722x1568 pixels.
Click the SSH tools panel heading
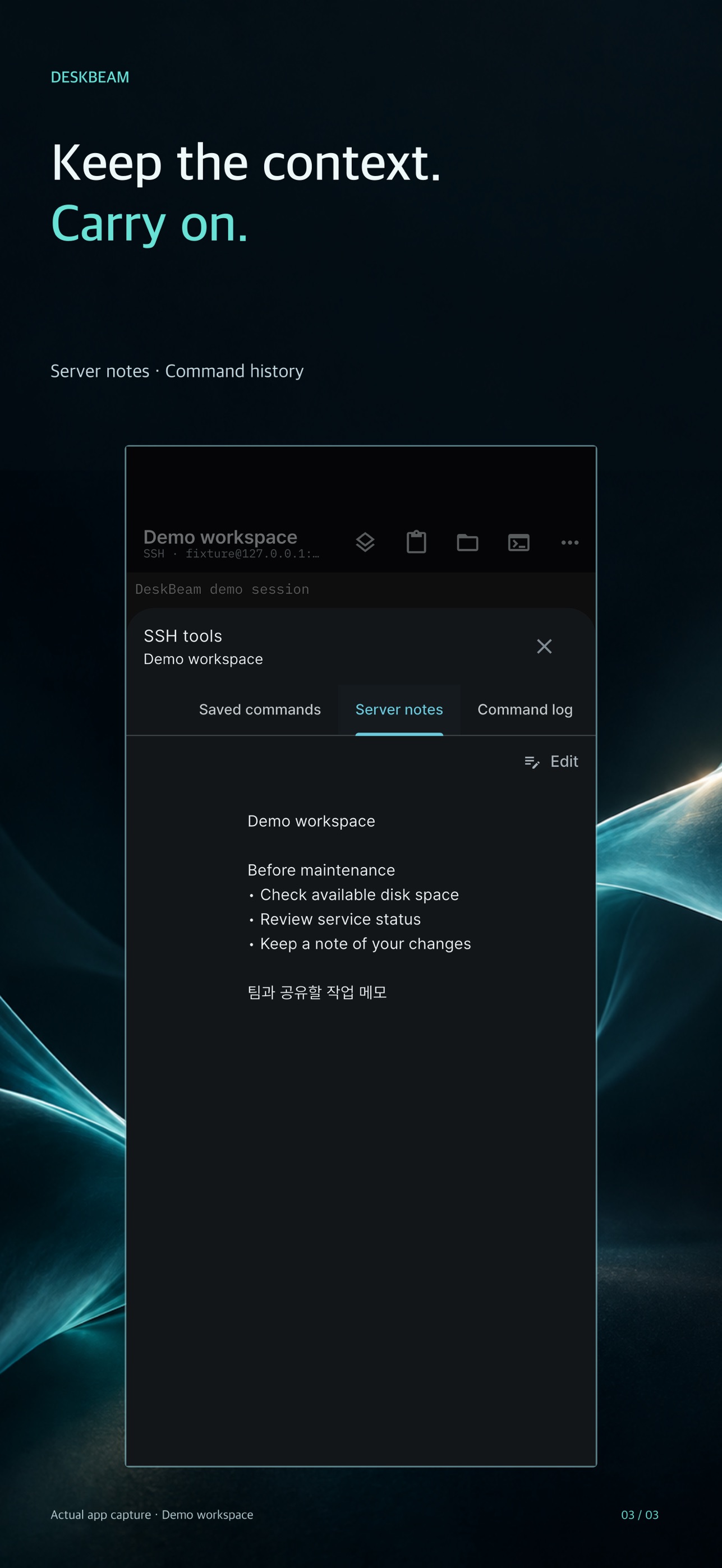[183, 636]
